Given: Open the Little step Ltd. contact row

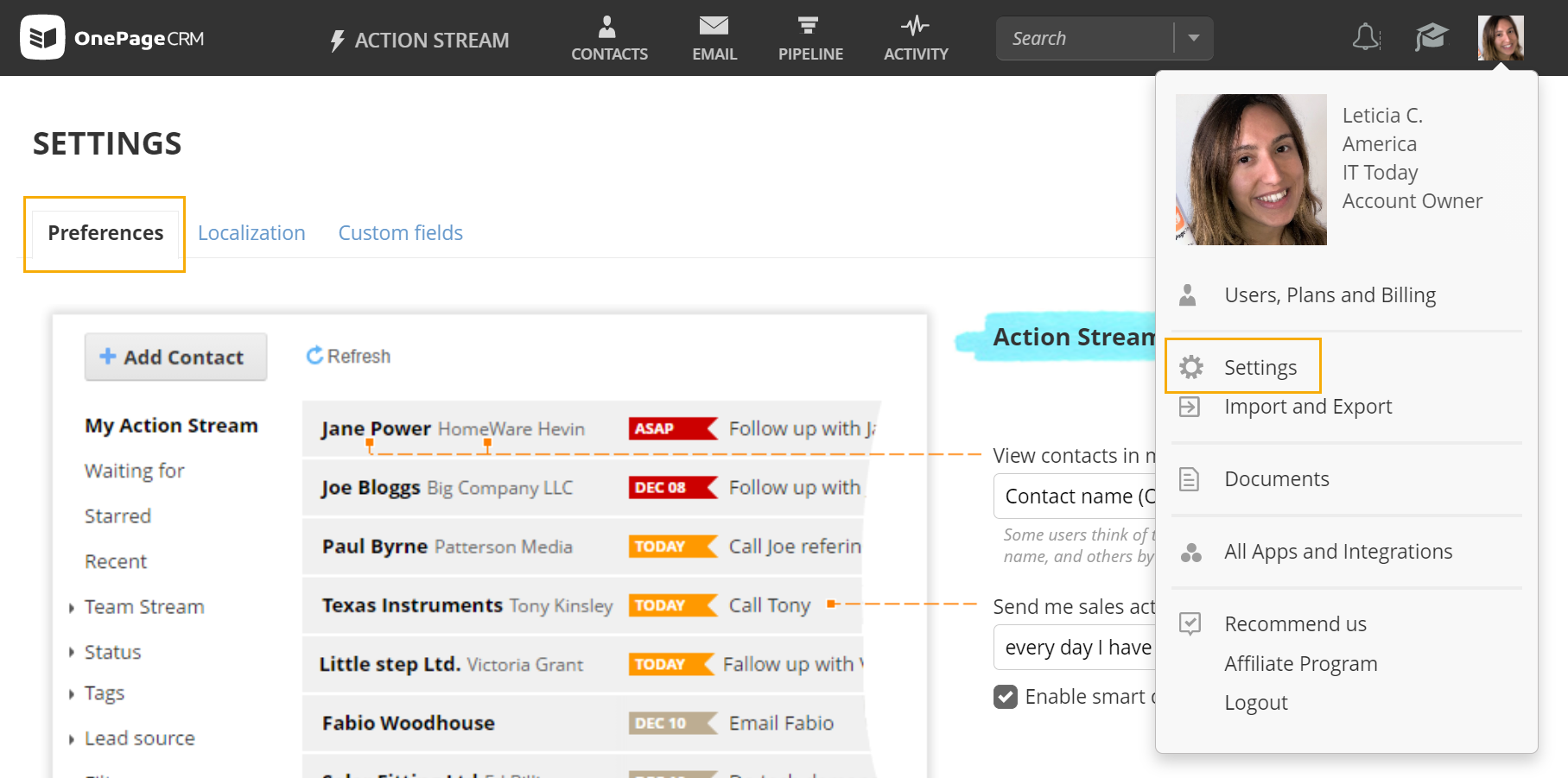Looking at the screenshot, I should click(x=583, y=663).
